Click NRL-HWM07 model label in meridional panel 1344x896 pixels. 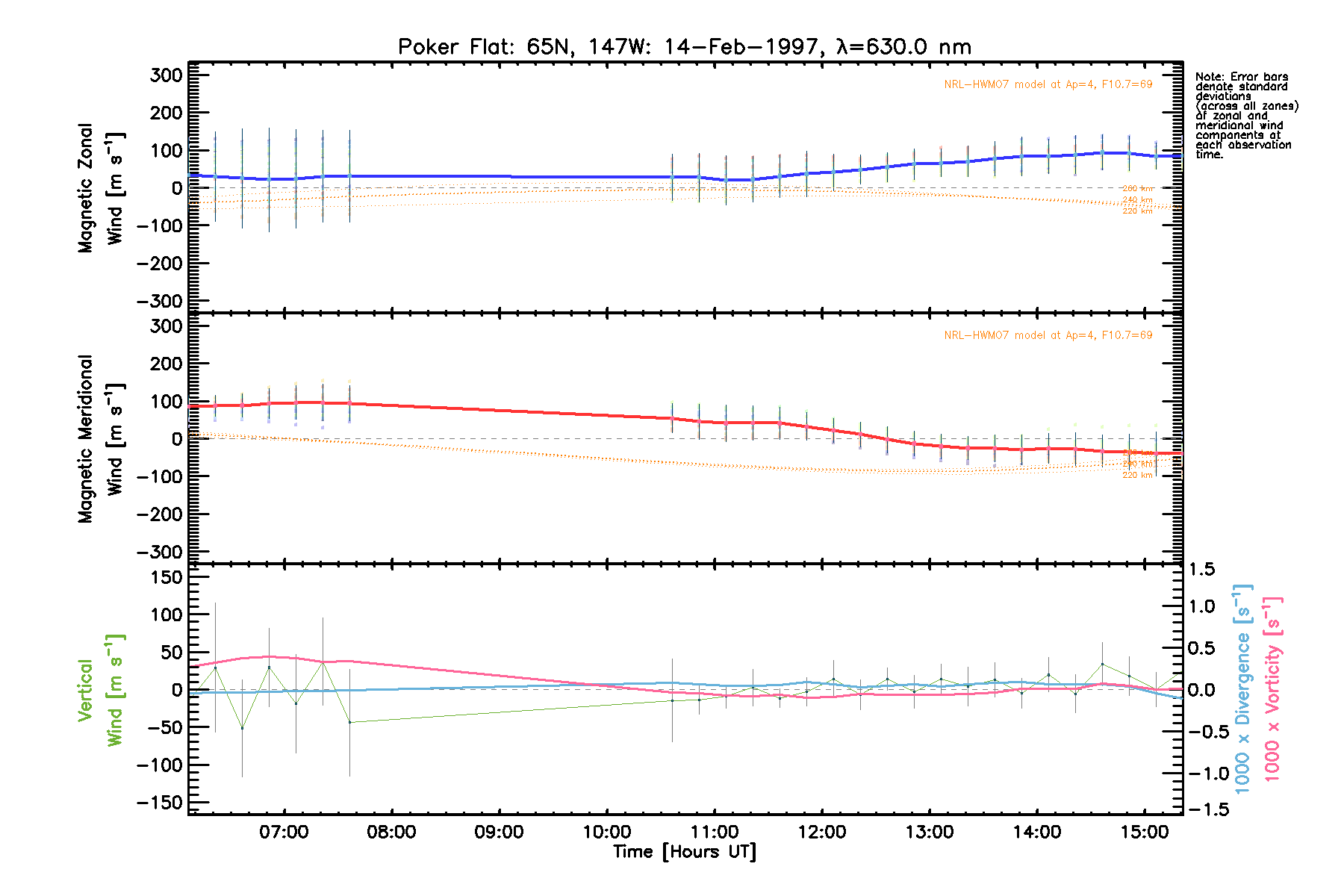coord(1048,335)
